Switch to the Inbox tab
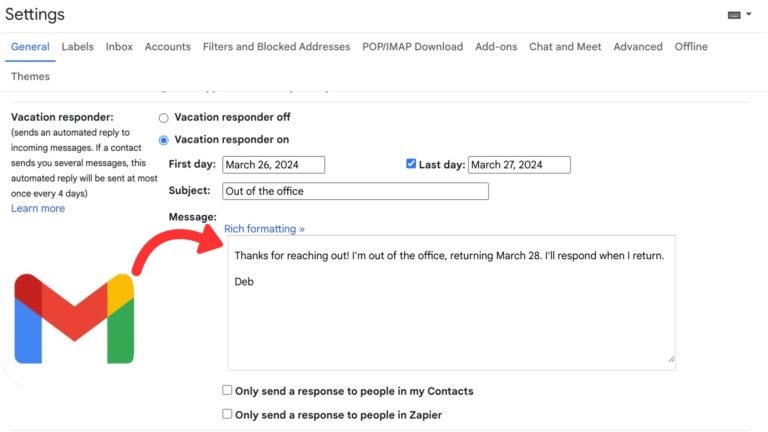The height and width of the screenshot is (432, 768). point(119,47)
